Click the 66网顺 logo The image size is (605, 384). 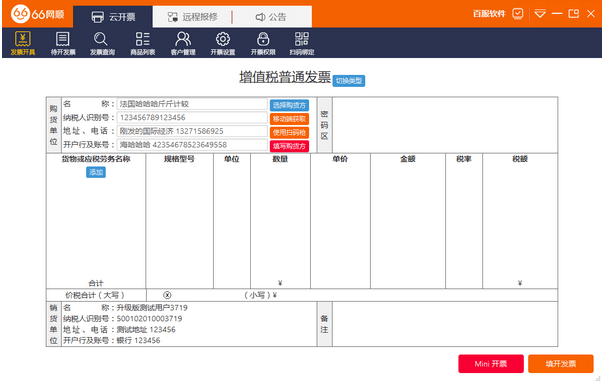(37, 14)
